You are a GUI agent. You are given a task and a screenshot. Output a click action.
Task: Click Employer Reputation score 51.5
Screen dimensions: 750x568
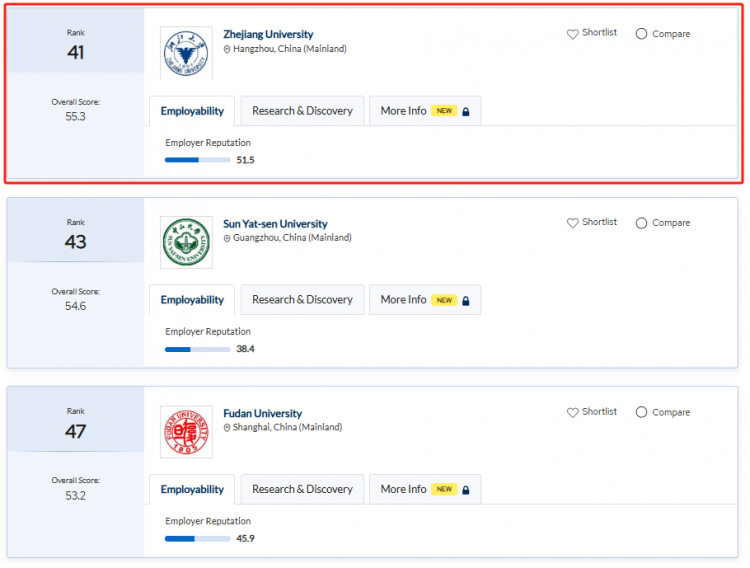[245, 160]
